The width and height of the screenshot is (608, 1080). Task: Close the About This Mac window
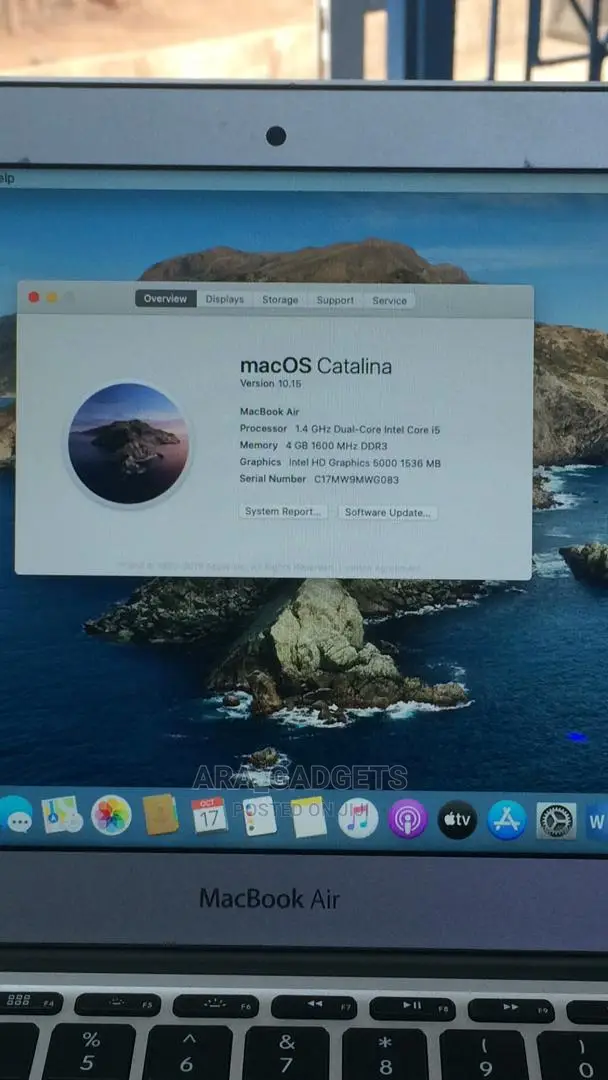(x=34, y=298)
